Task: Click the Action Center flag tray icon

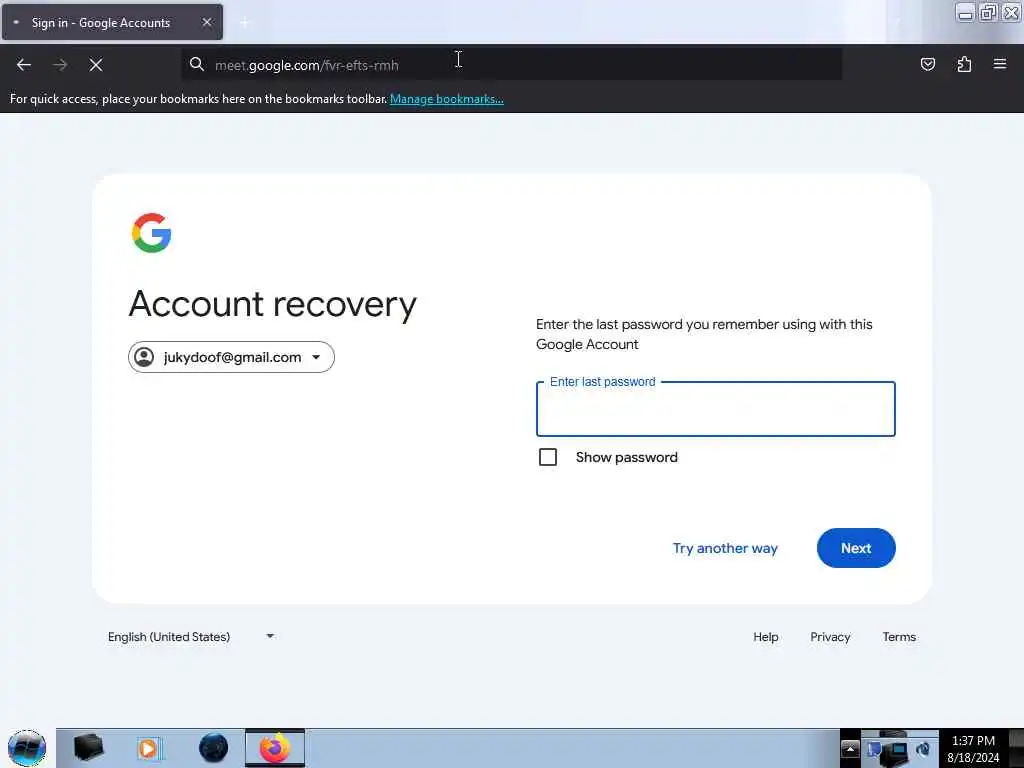Action: point(874,750)
